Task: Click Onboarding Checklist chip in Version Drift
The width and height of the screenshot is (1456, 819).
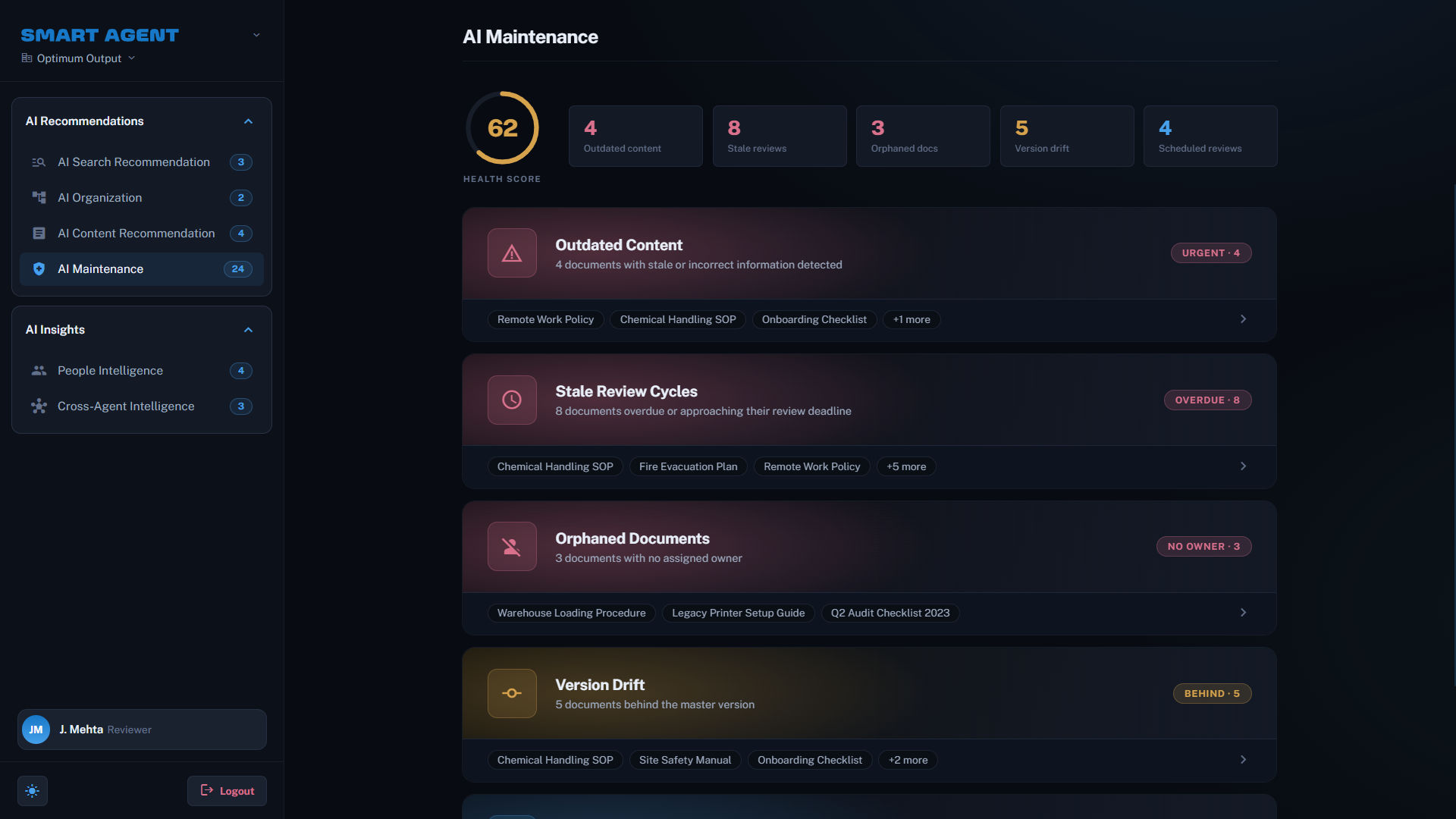Action: click(809, 761)
